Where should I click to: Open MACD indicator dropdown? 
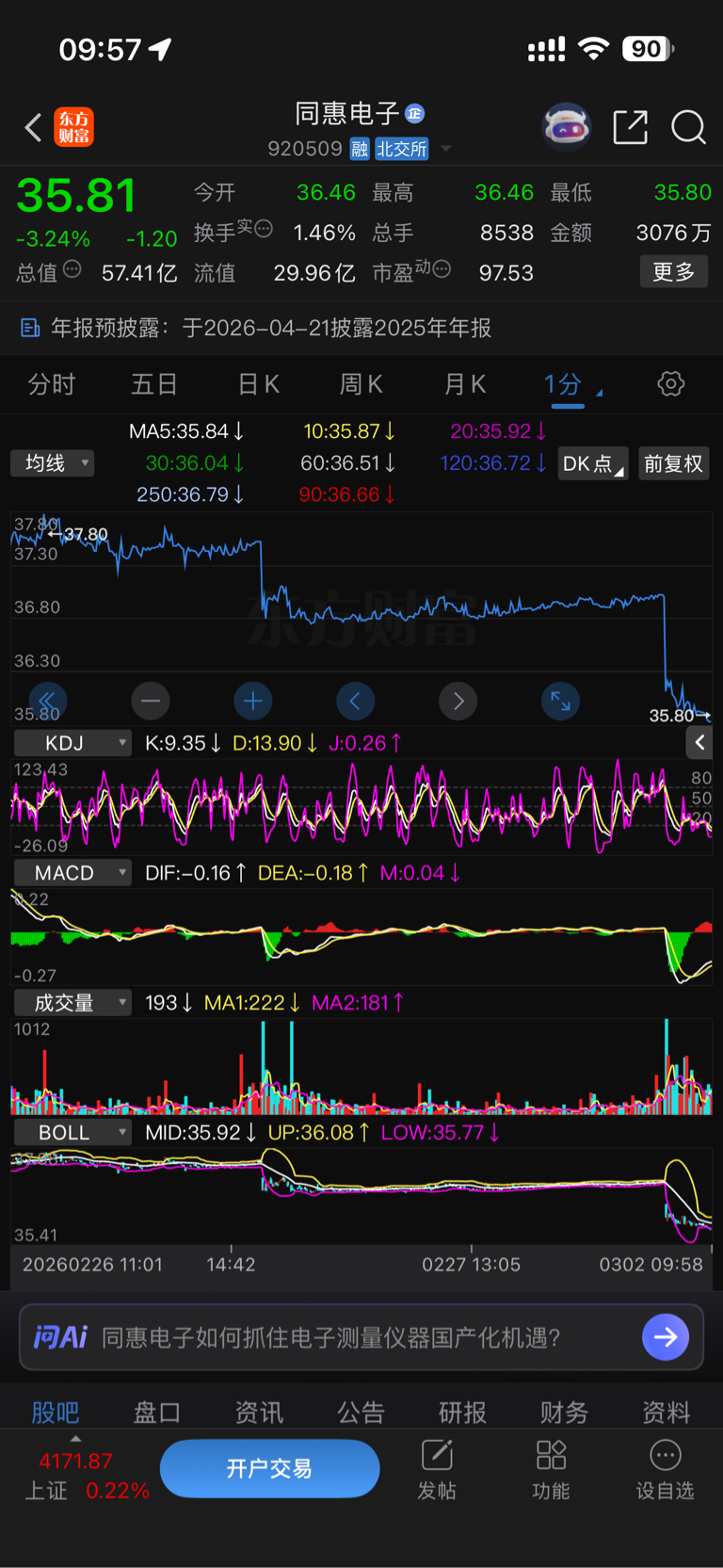pyautogui.click(x=72, y=873)
